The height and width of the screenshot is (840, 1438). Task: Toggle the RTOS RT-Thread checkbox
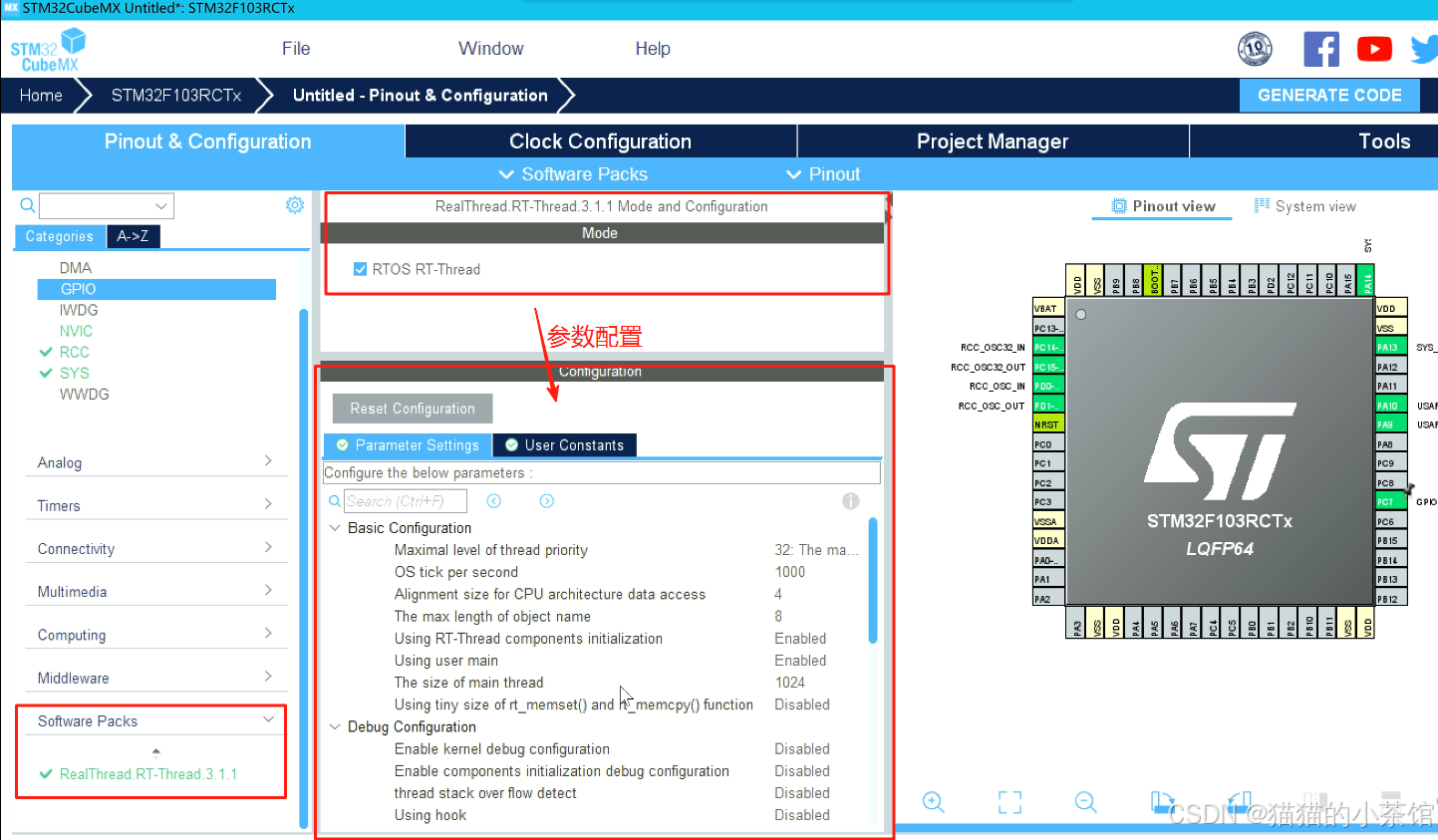[x=360, y=269]
